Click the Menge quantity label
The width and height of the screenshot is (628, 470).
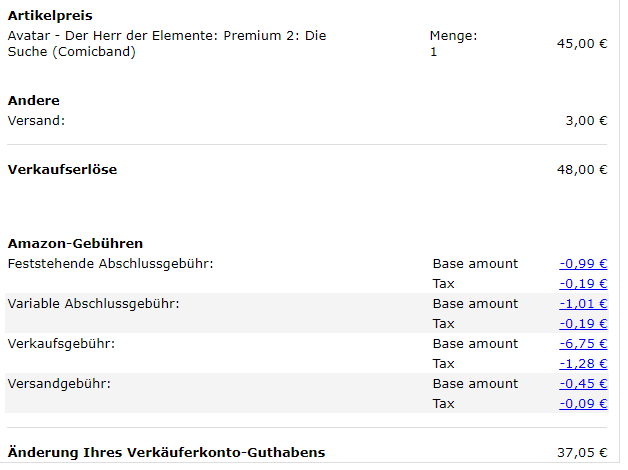(x=453, y=36)
